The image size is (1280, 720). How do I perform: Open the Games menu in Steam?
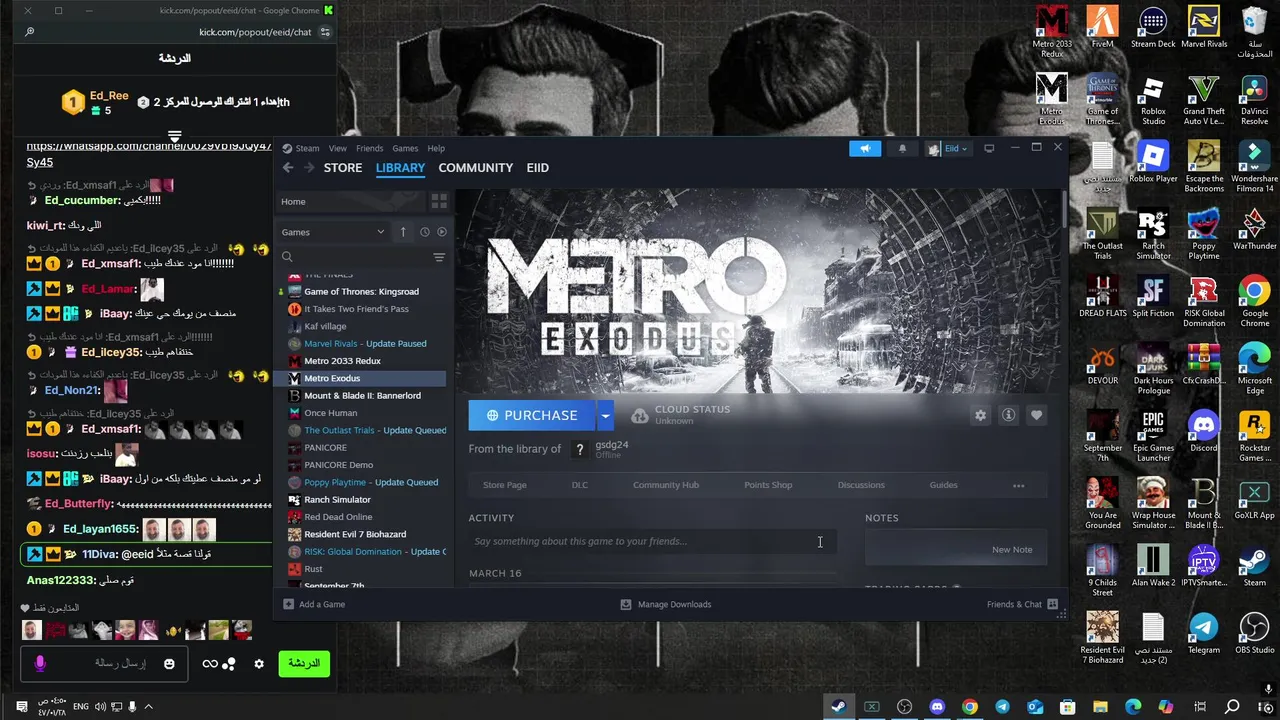click(x=405, y=148)
